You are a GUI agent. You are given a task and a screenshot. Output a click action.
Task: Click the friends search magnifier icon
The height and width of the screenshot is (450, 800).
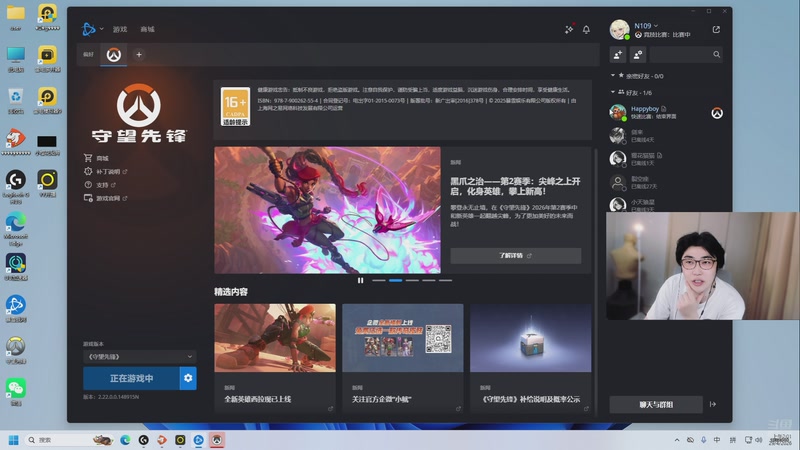pyautogui.click(x=716, y=55)
